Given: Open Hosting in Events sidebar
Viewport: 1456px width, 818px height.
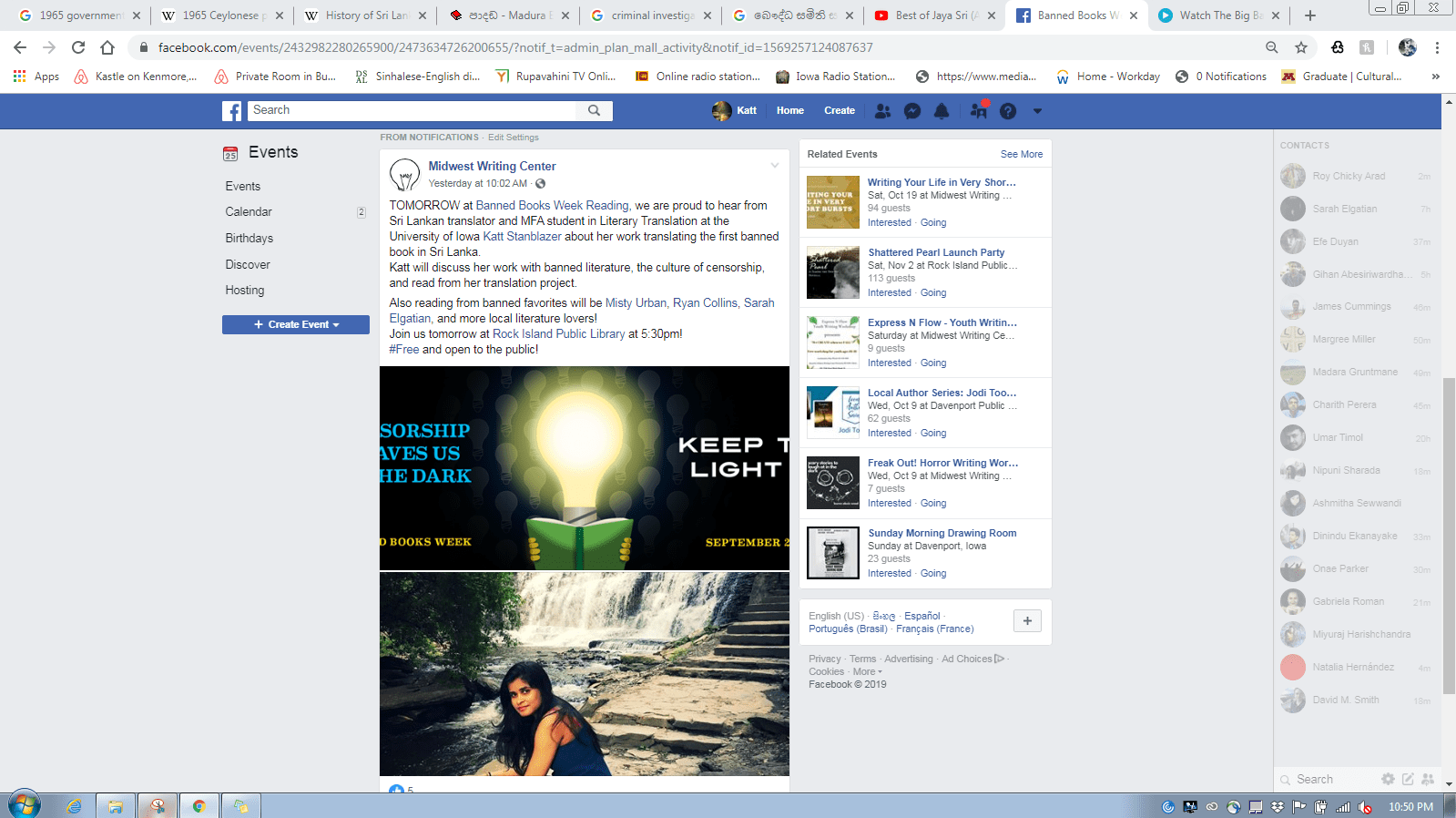Looking at the screenshot, I should pyautogui.click(x=245, y=290).
